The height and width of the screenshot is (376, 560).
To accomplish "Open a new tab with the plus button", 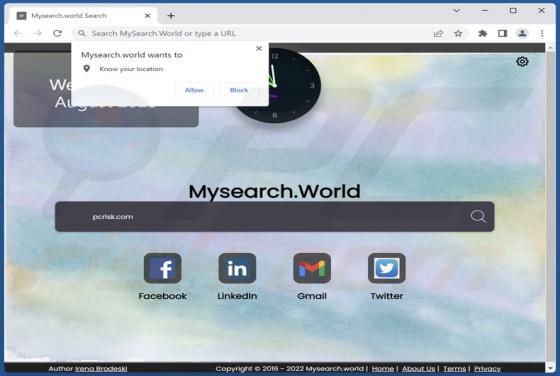I will pos(171,16).
